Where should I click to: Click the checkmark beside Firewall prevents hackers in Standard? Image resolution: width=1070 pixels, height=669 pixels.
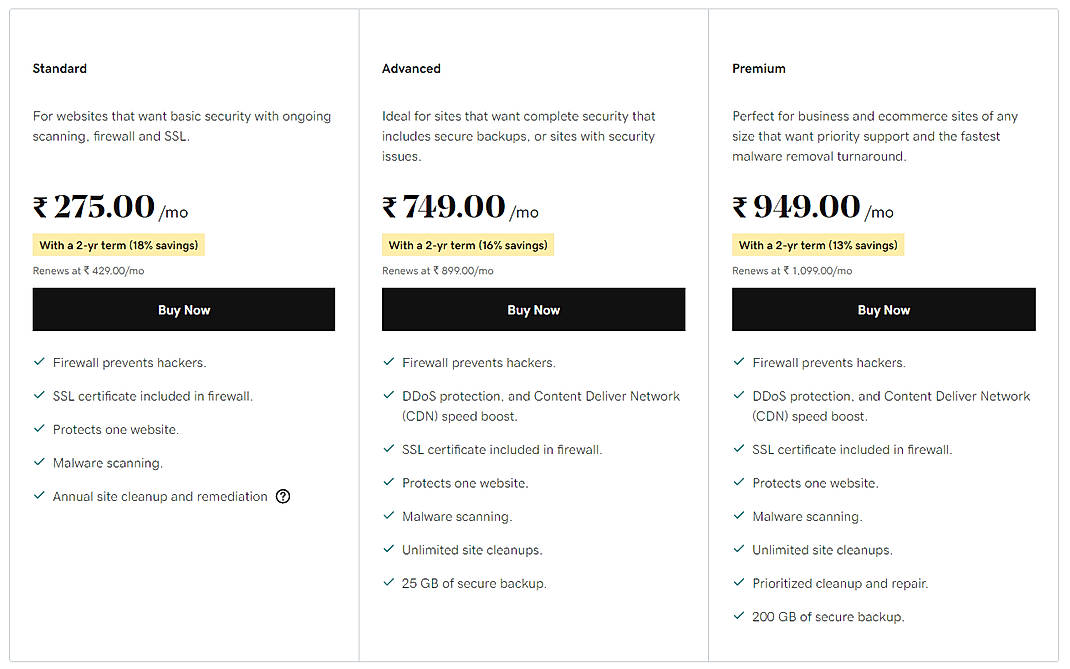[39, 362]
